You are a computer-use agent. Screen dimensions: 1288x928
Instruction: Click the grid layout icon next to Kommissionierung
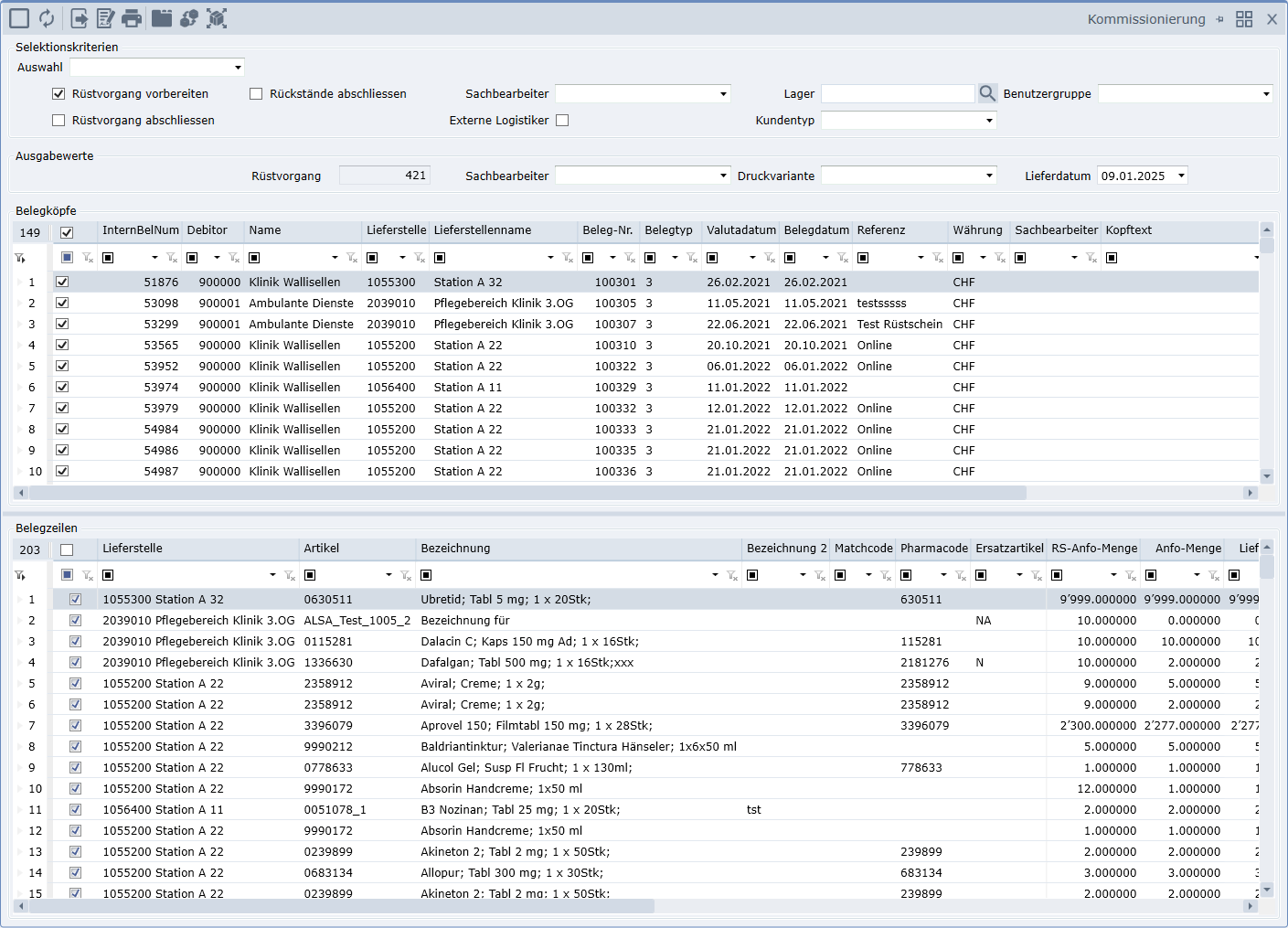(1244, 19)
